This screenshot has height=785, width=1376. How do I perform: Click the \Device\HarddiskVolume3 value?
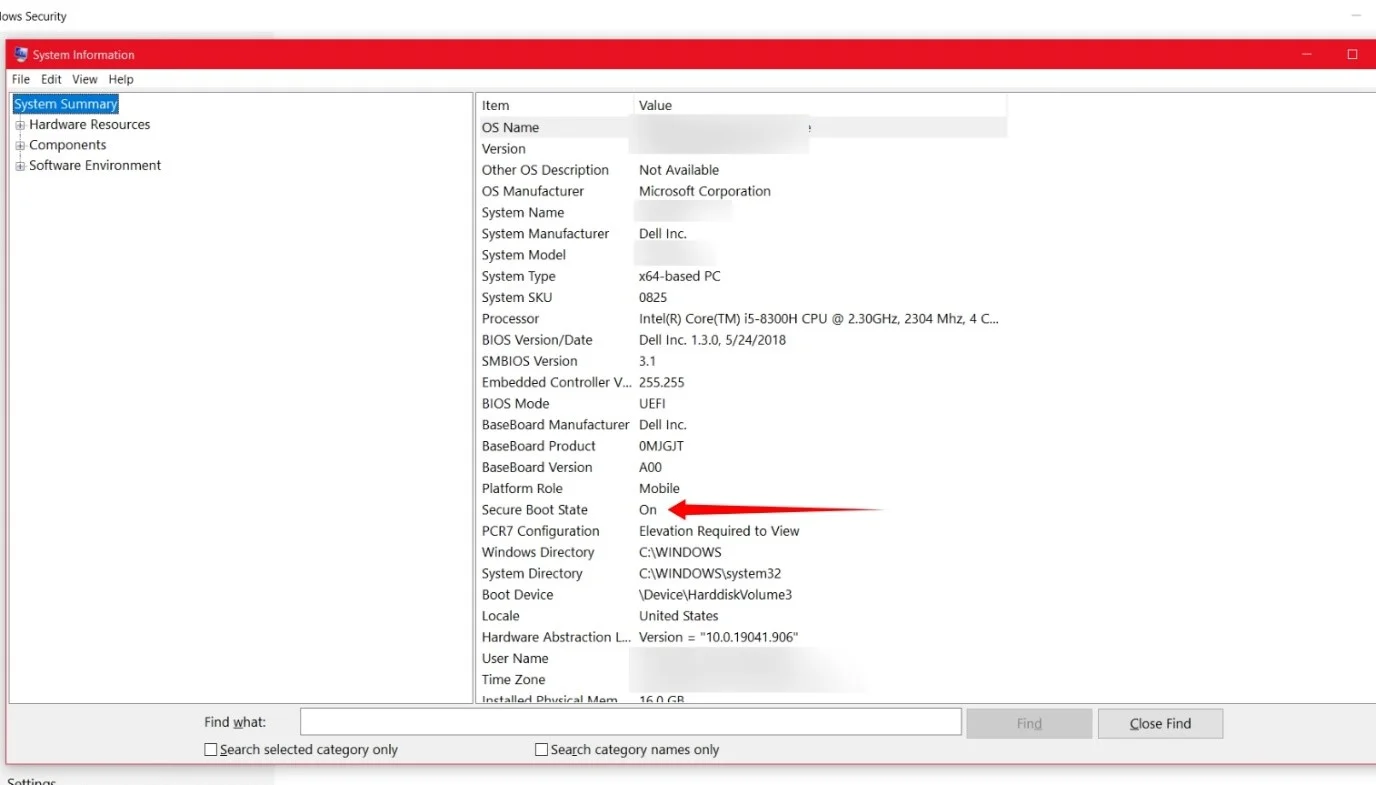[716, 595]
